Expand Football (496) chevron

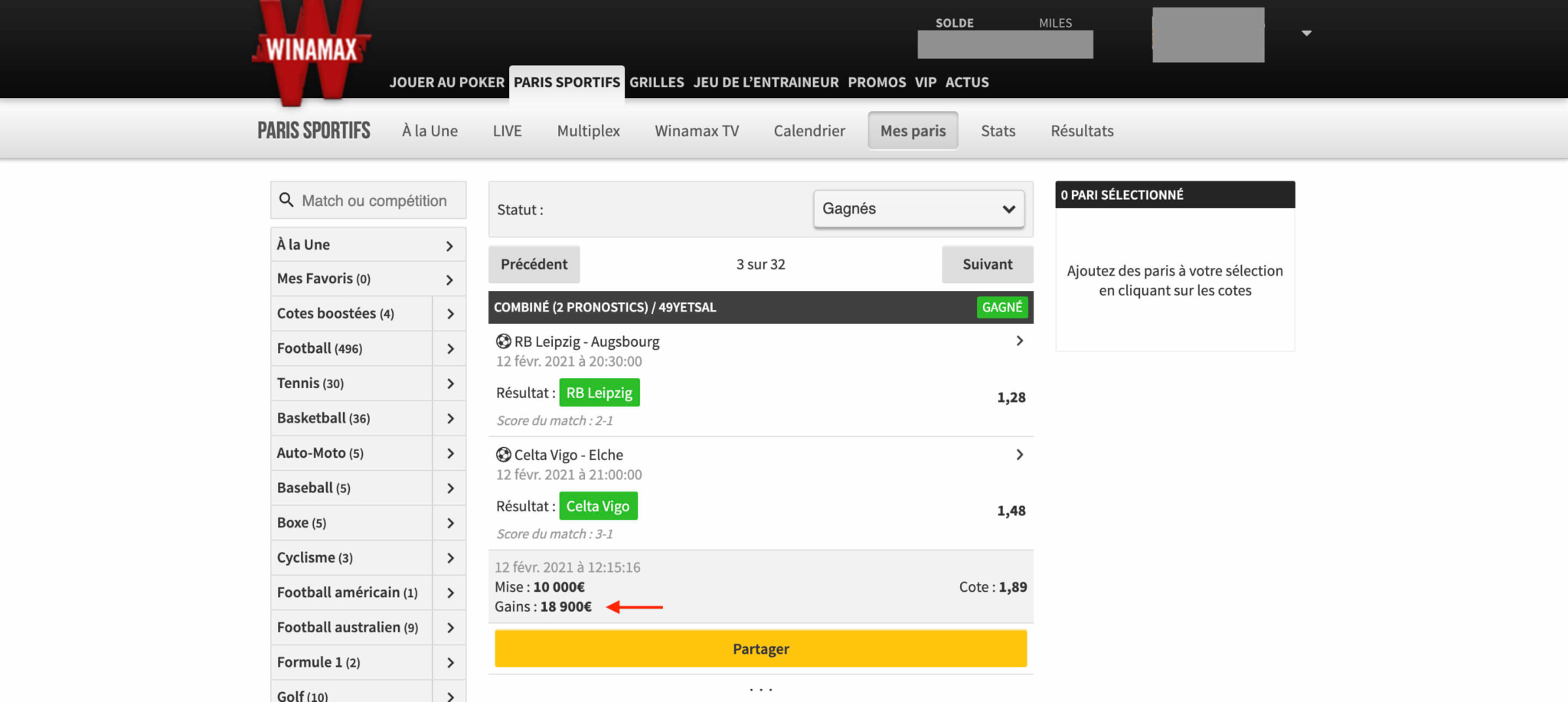450,349
